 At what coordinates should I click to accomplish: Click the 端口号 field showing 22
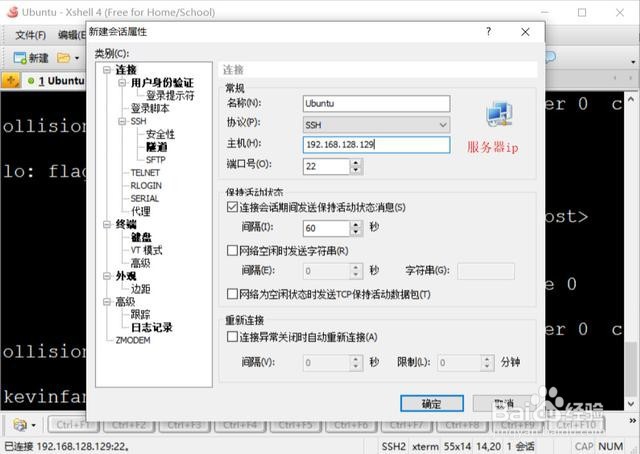[326, 166]
